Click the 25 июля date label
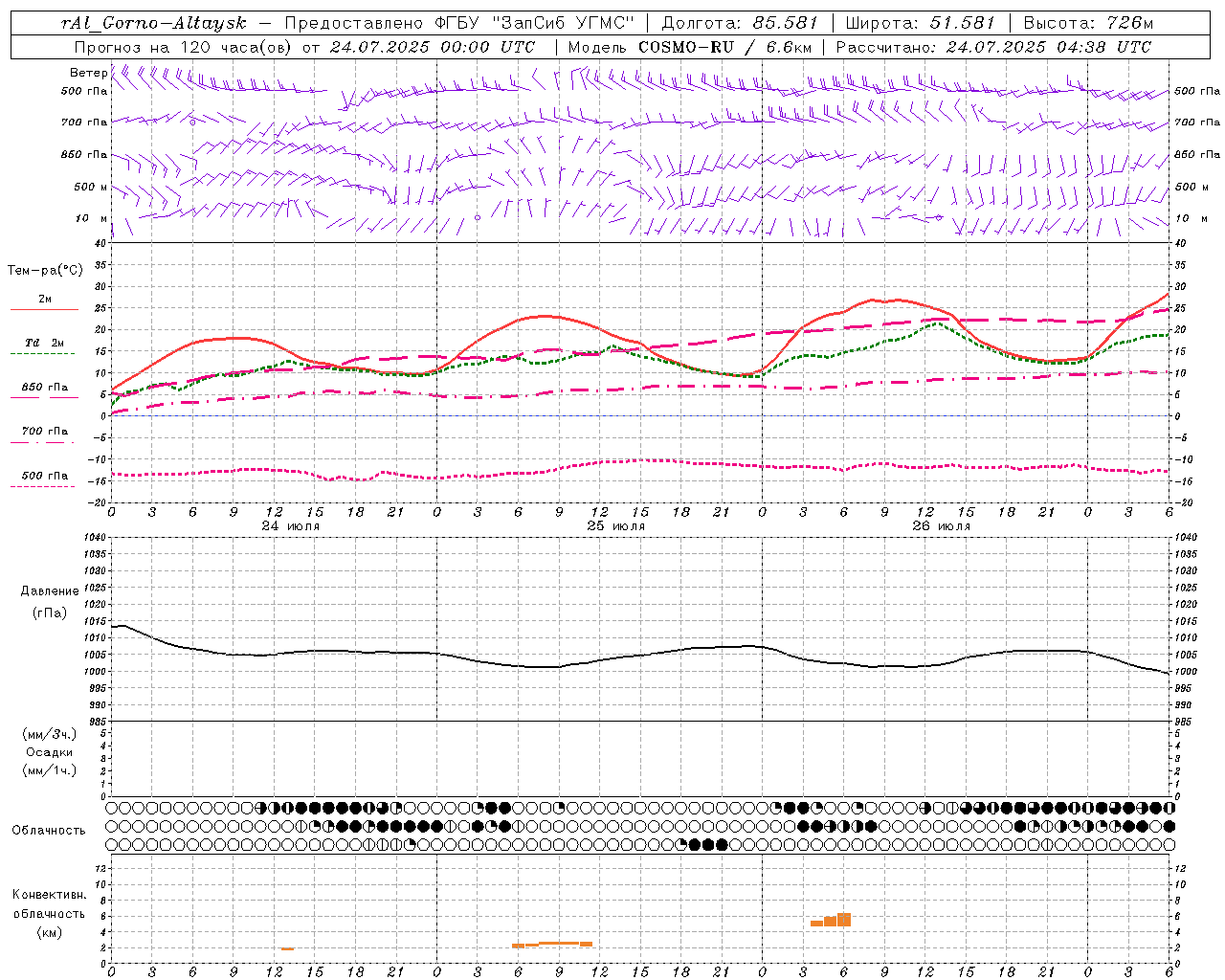The width and height of the screenshot is (1225, 980). [x=615, y=526]
